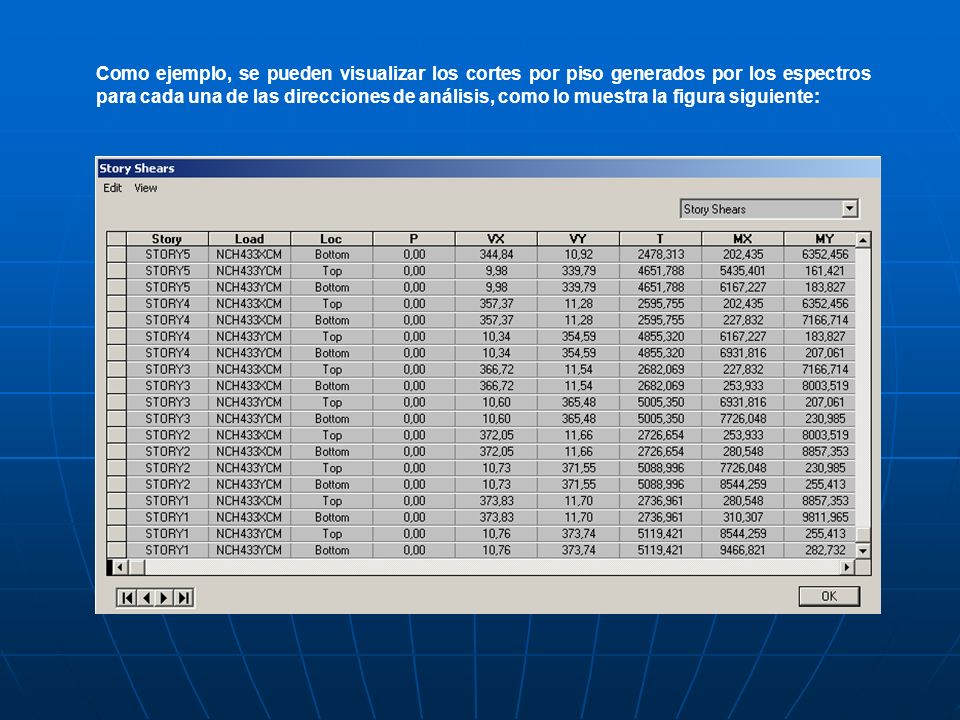The image size is (960, 720).
Task: Open the Story Shears dropdown arrow
Action: coord(849,209)
